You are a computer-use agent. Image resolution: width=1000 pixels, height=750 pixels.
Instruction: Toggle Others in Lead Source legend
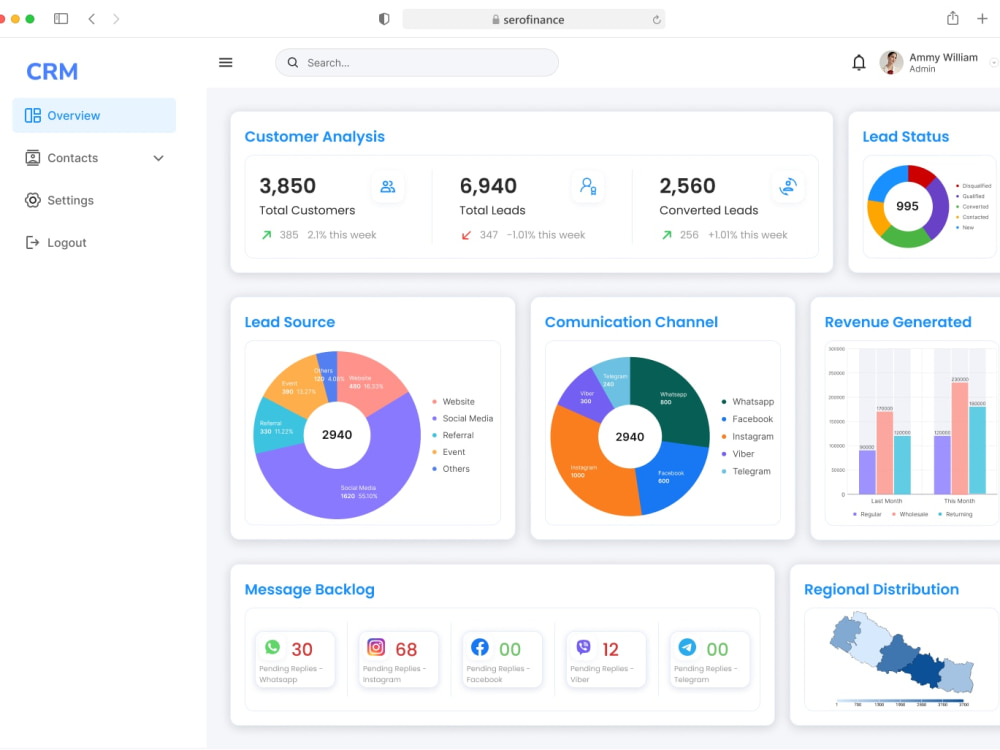point(451,469)
